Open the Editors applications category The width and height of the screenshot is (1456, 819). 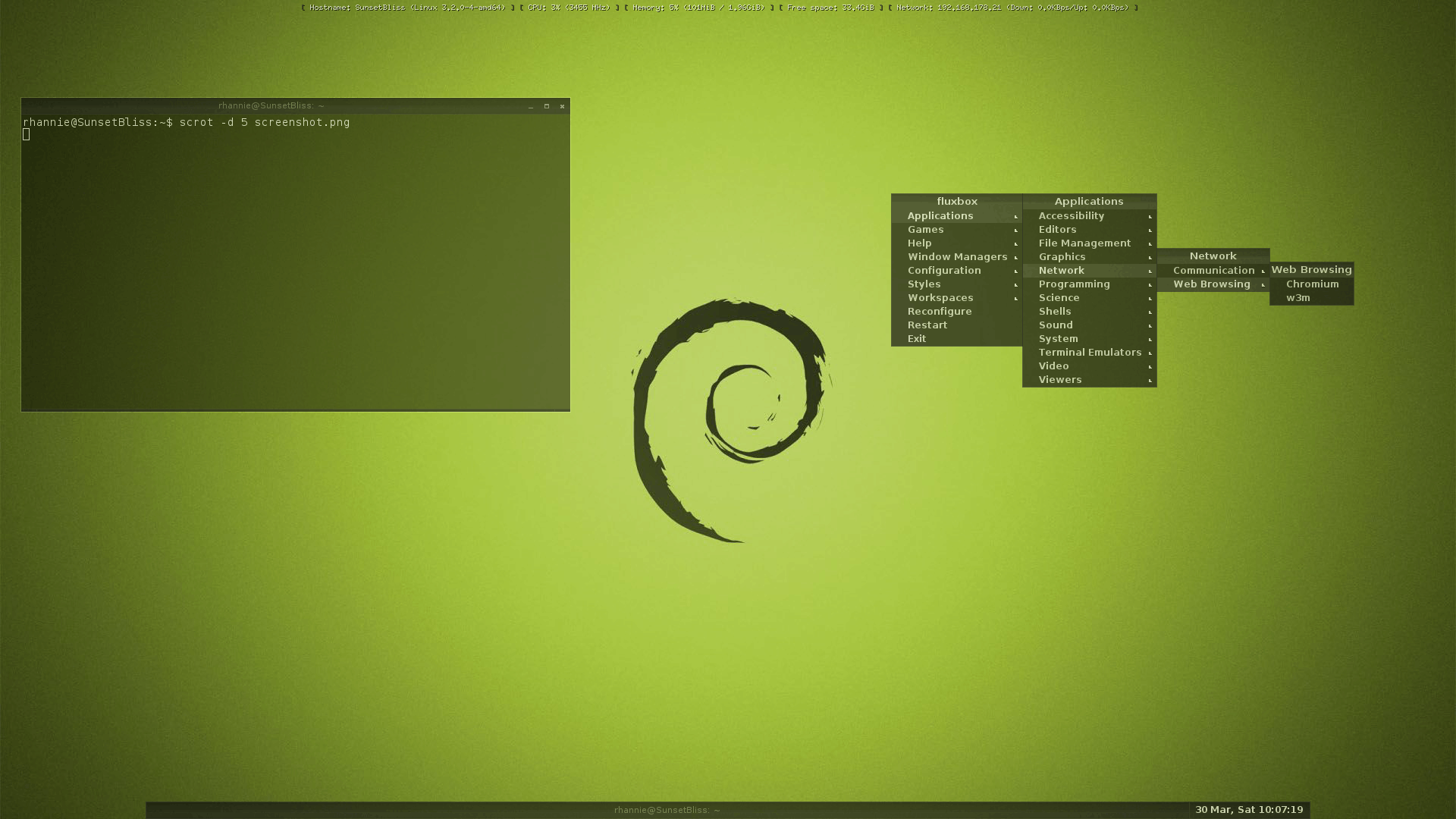coord(1057,230)
